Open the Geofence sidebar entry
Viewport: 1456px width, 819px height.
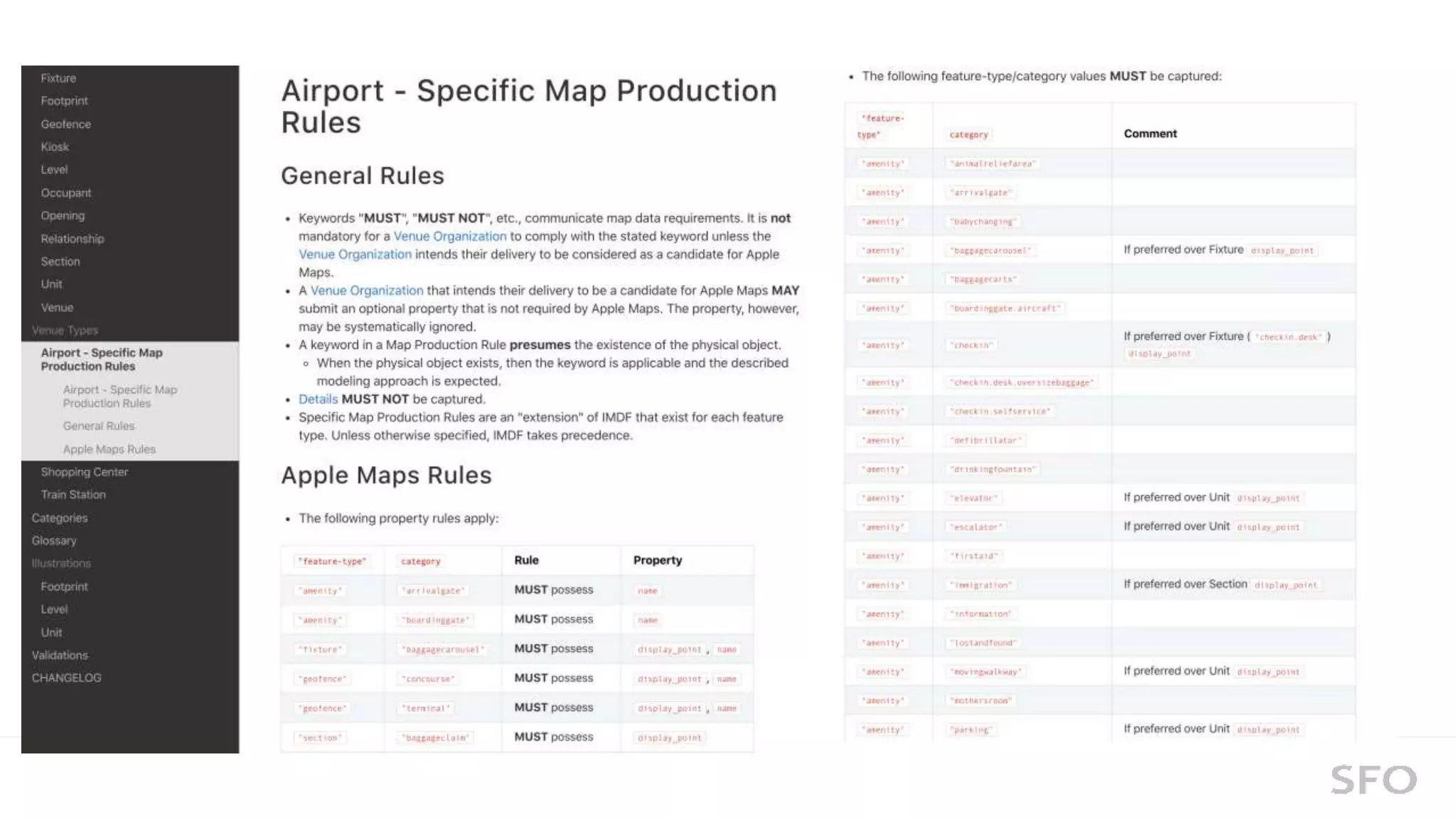[x=65, y=124]
